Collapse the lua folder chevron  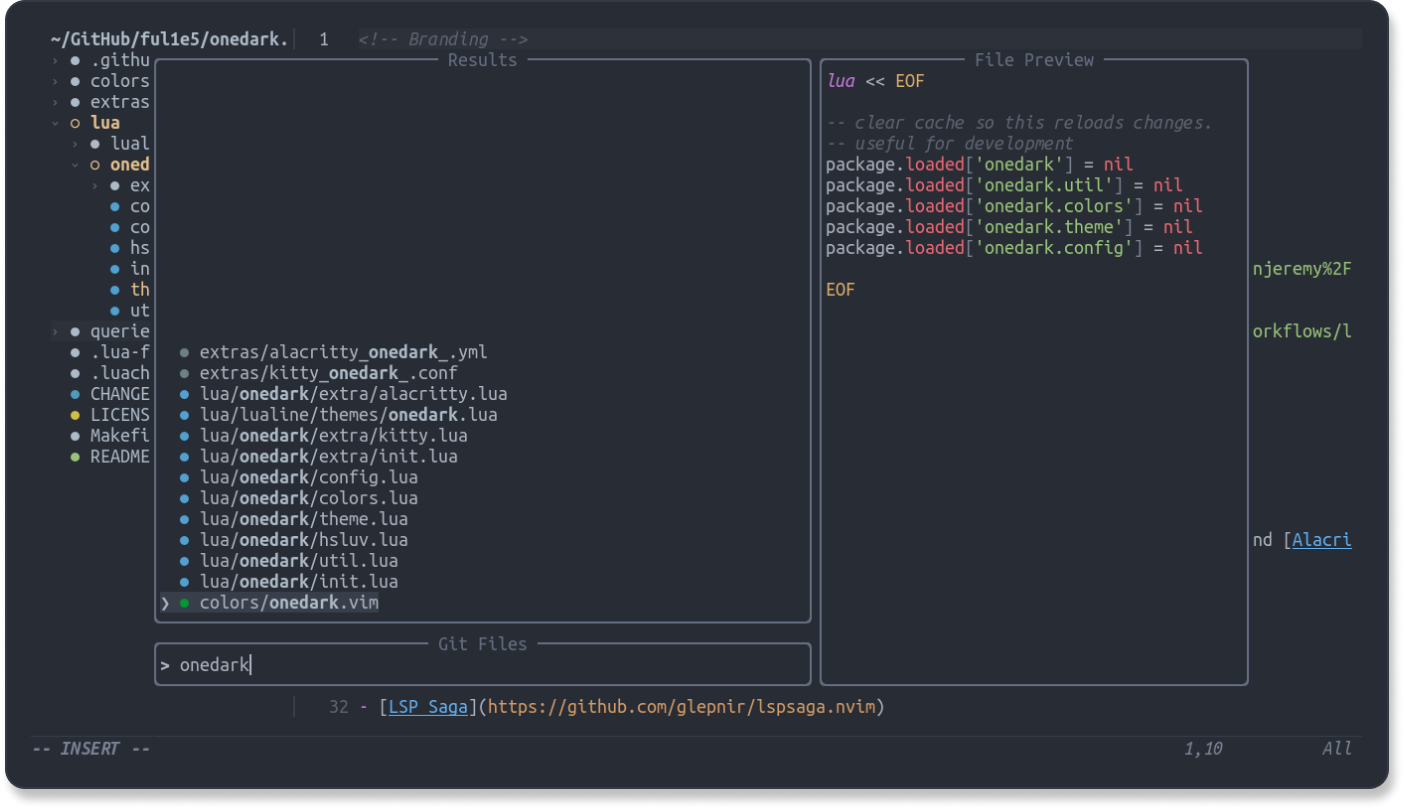(55, 123)
